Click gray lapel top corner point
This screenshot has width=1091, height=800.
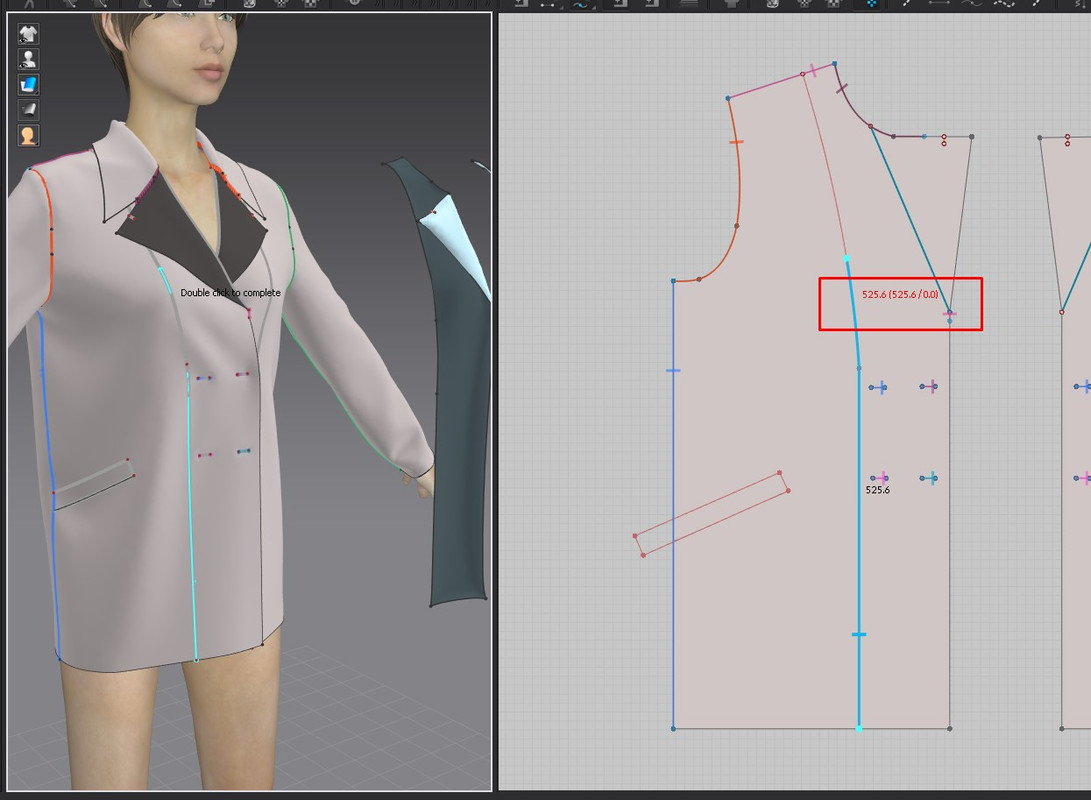(x=972, y=137)
